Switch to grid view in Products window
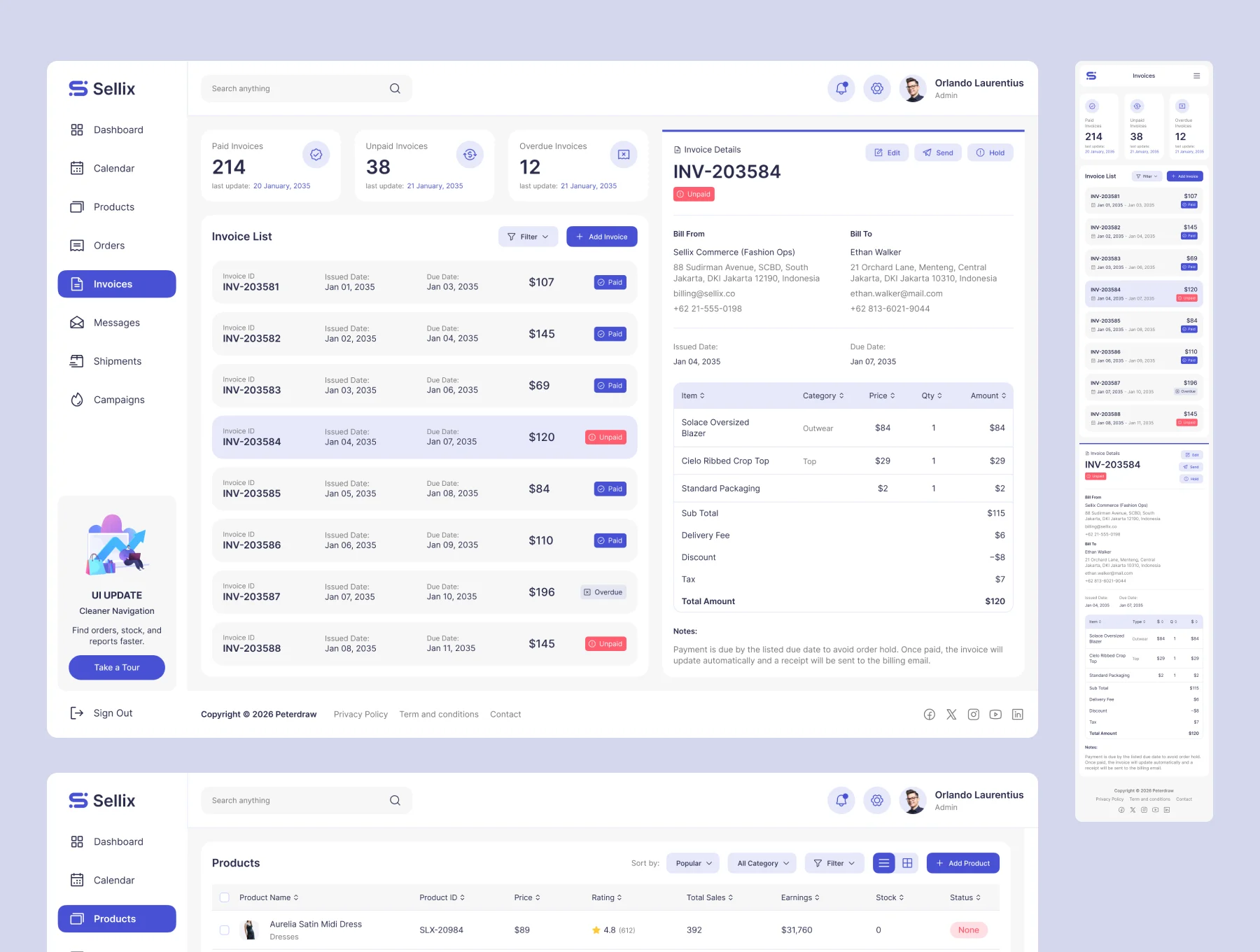The width and height of the screenshot is (1260, 952). point(907,863)
